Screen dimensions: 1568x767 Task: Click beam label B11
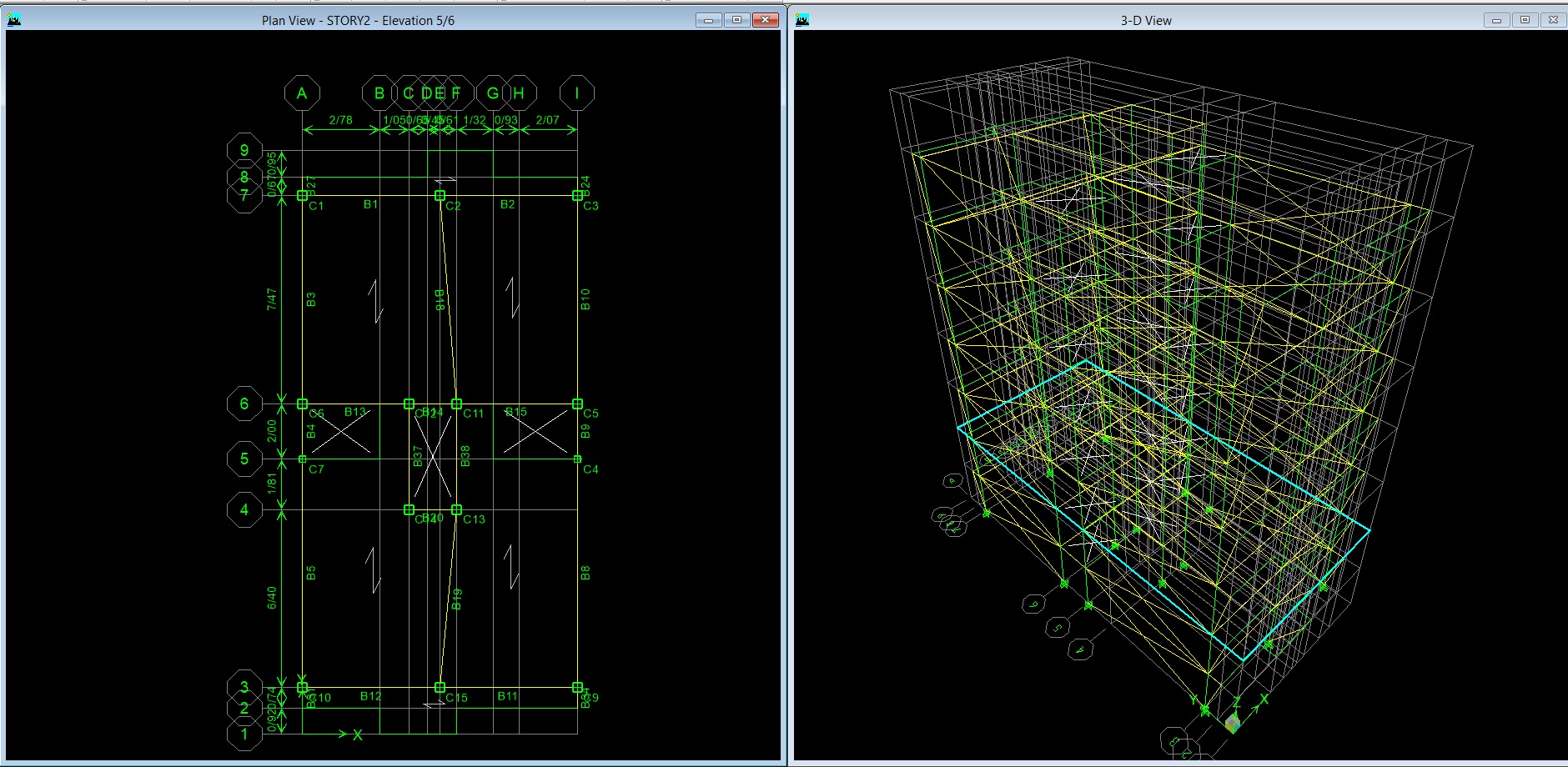pos(507,696)
